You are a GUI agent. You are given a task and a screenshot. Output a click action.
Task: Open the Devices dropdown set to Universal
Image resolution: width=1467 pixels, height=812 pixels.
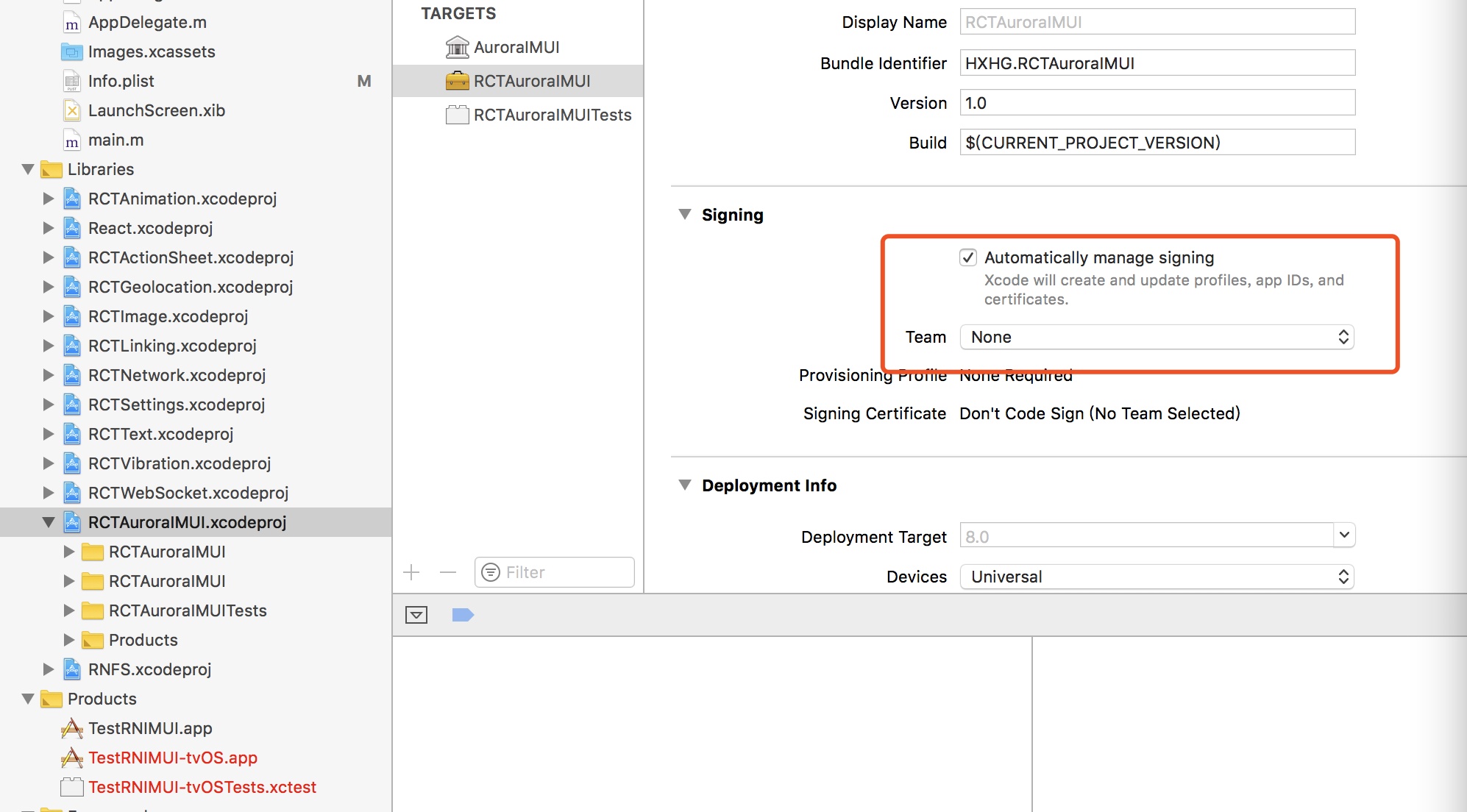(1157, 577)
